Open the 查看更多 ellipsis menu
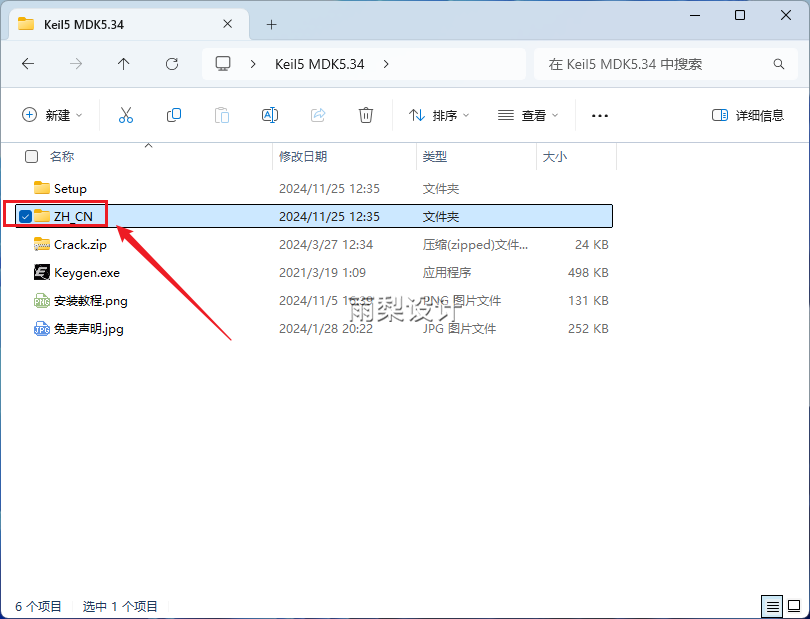This screenshot has width=810, height=619. point(599,115)
